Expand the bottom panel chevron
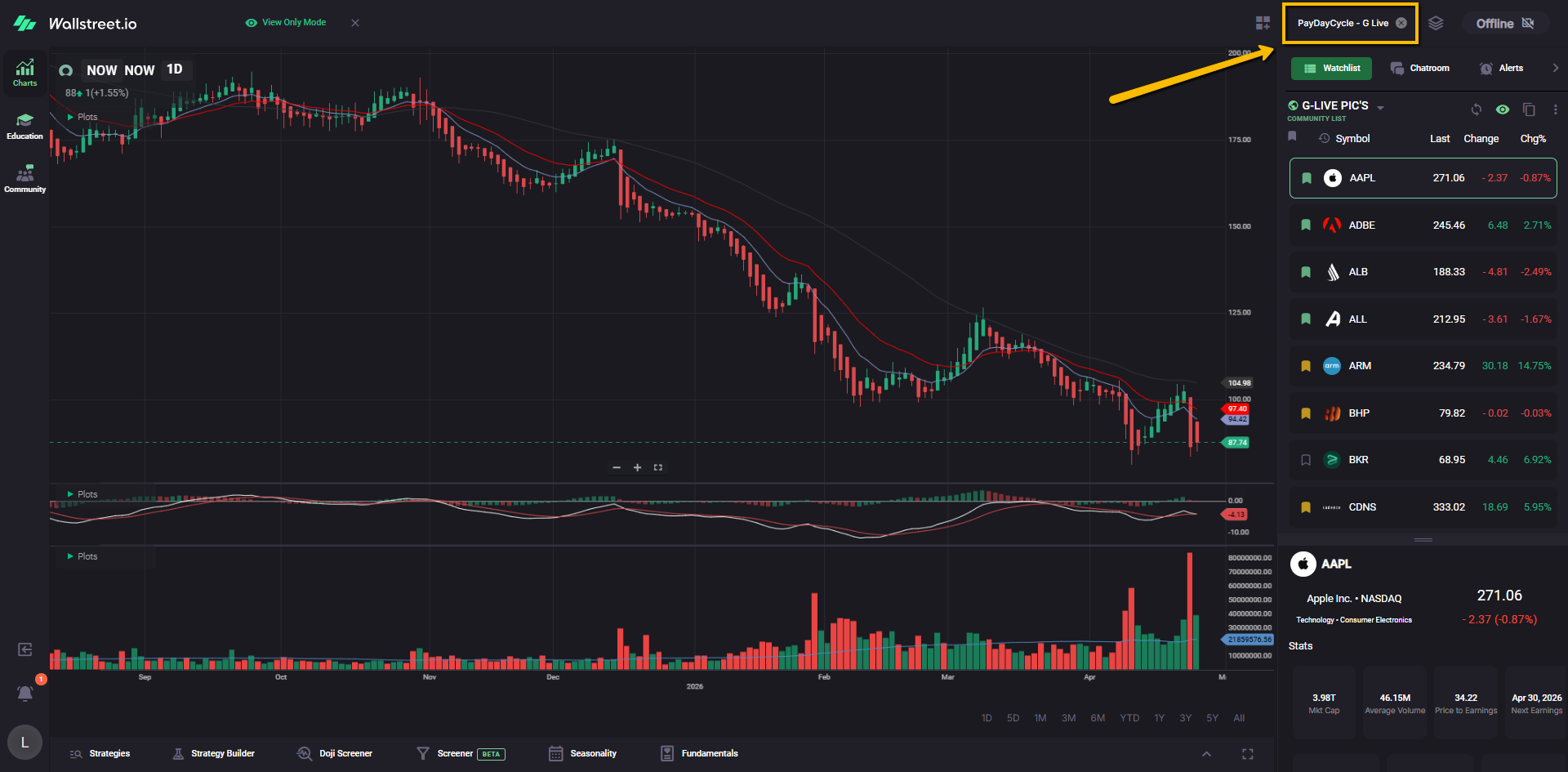Viewport: 1568px width, 772px height. [x=1206, y=754]
